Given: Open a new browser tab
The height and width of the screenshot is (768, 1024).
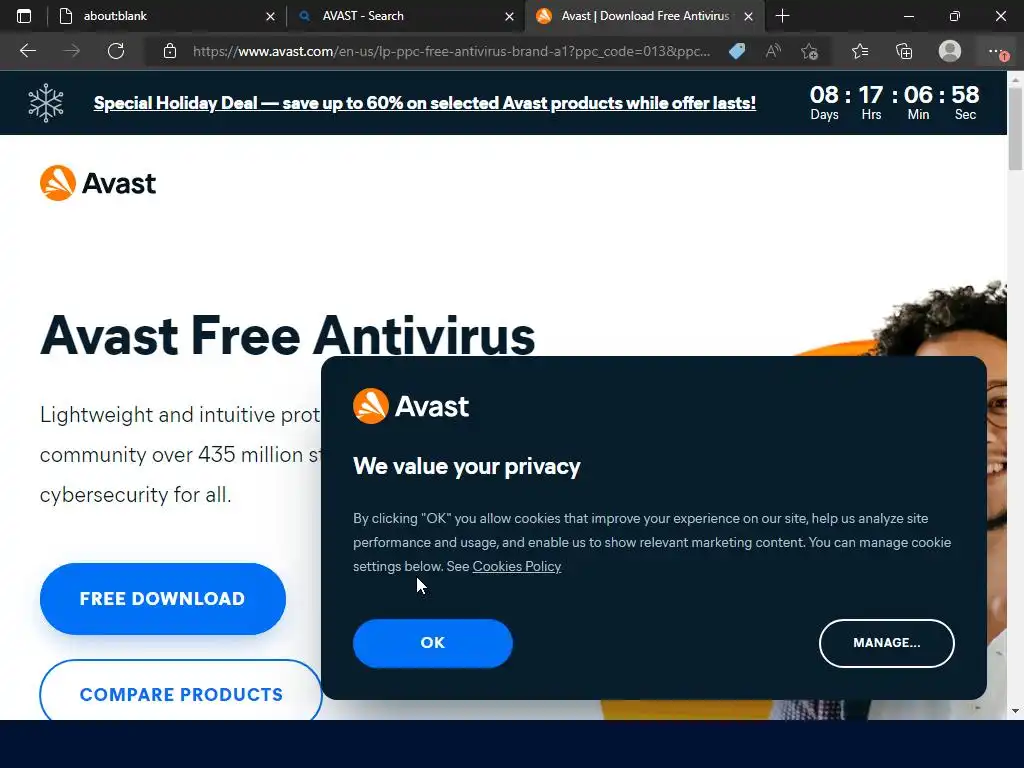Looking at the screenshot, I should [782, 16].
